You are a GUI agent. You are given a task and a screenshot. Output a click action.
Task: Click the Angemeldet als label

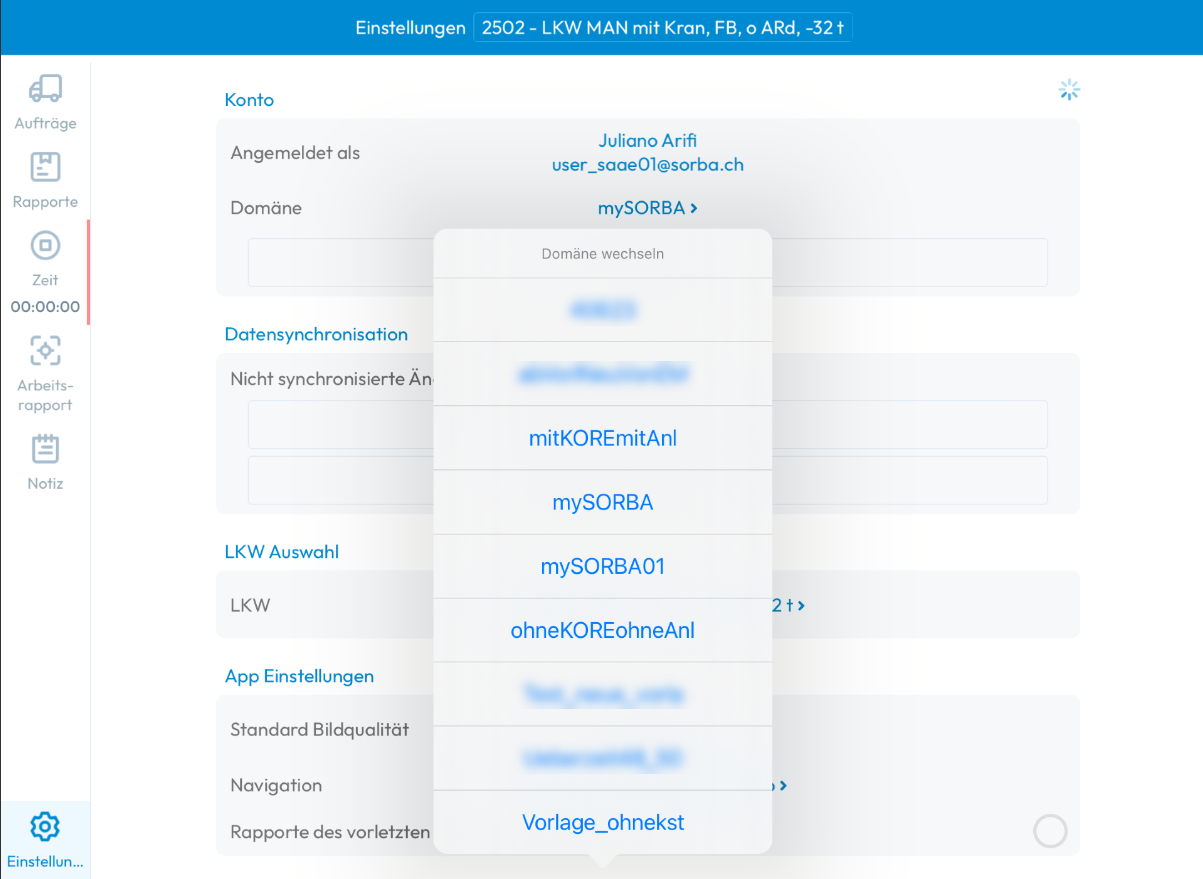295,153
